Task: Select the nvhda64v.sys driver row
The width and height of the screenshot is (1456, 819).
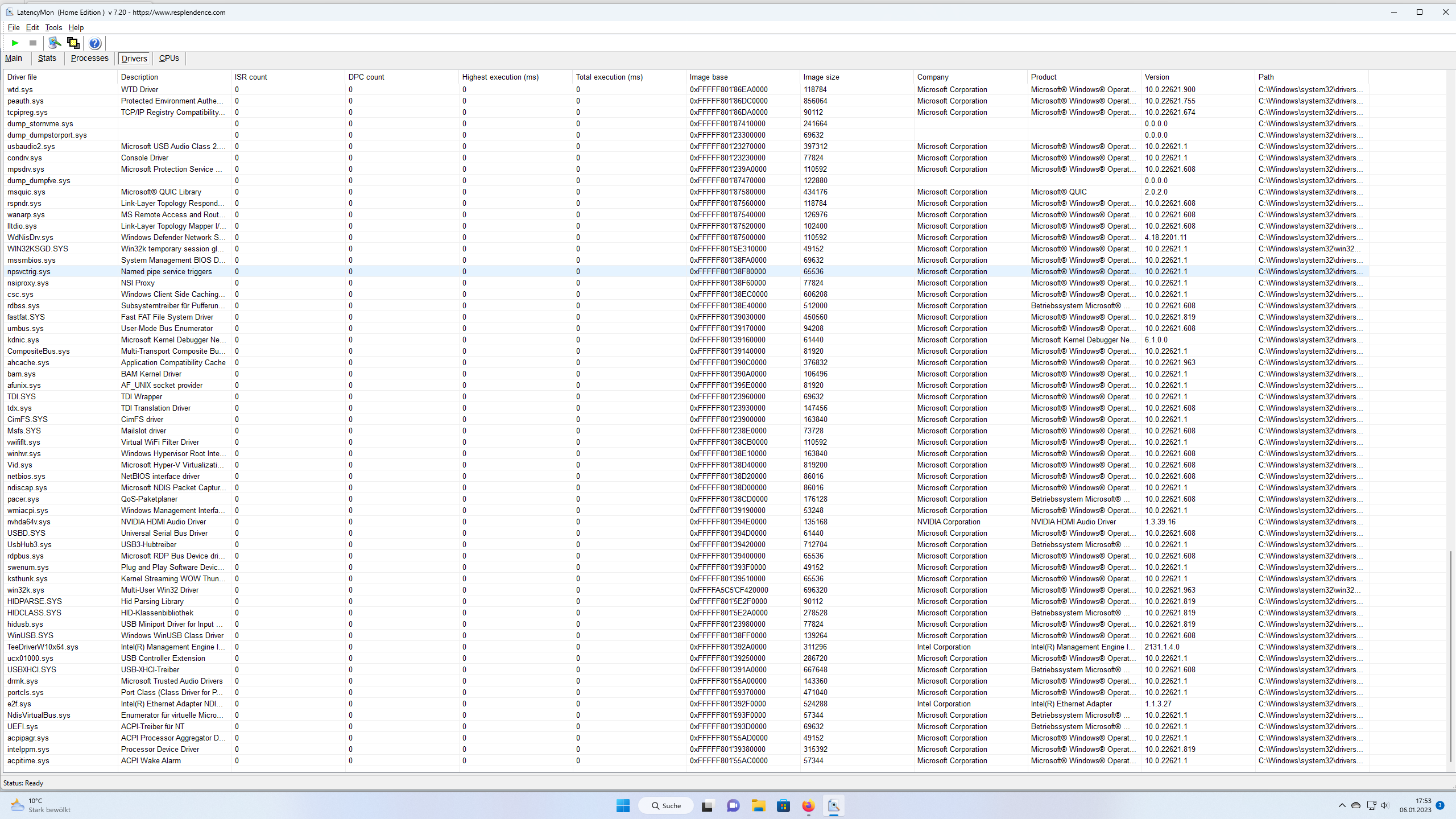Action: coord(28,522)
